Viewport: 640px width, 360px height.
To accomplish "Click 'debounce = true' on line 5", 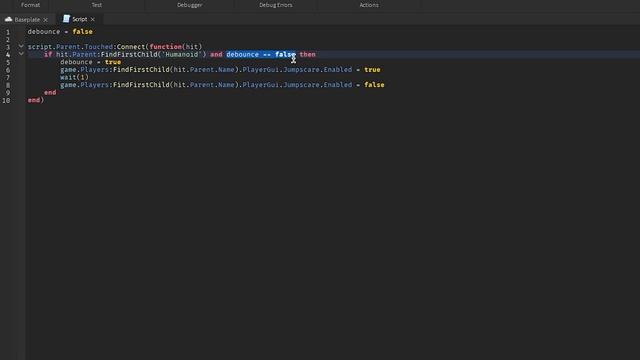I will point(91,62).
